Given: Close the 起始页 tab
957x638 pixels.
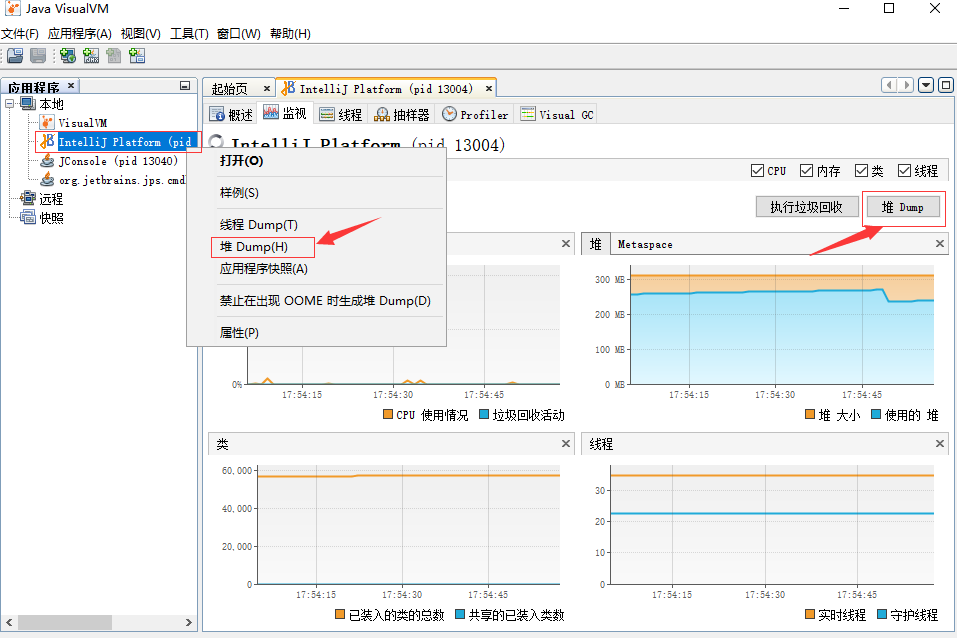Looking at the screenshot, I should [267, 89].
